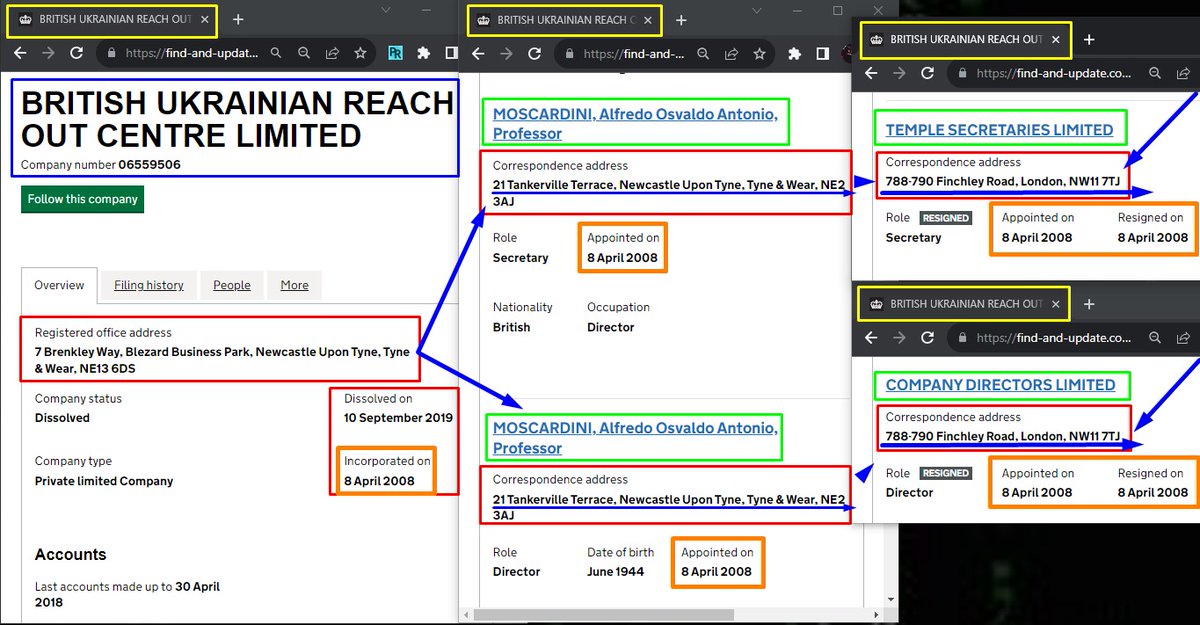Open Extensions puzzle icon in overview window
Viewport: 1200px width, 625px height.
click(x=424, y=54)
